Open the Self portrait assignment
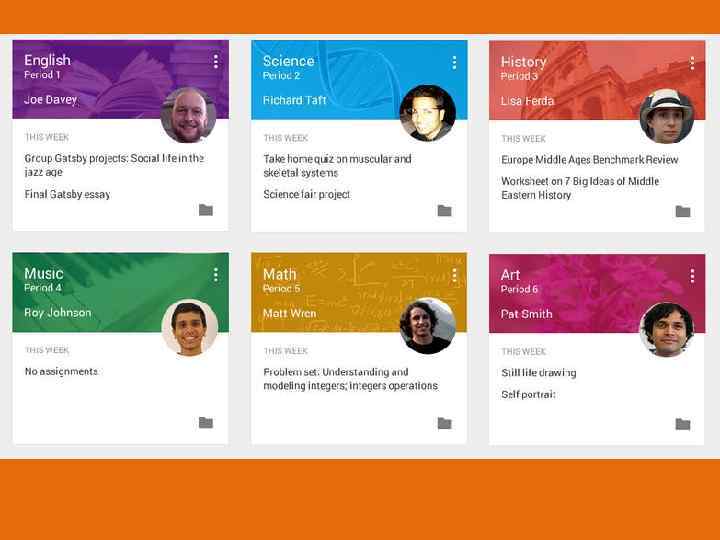Screen dimensions: 720x540 click(529, 394)
